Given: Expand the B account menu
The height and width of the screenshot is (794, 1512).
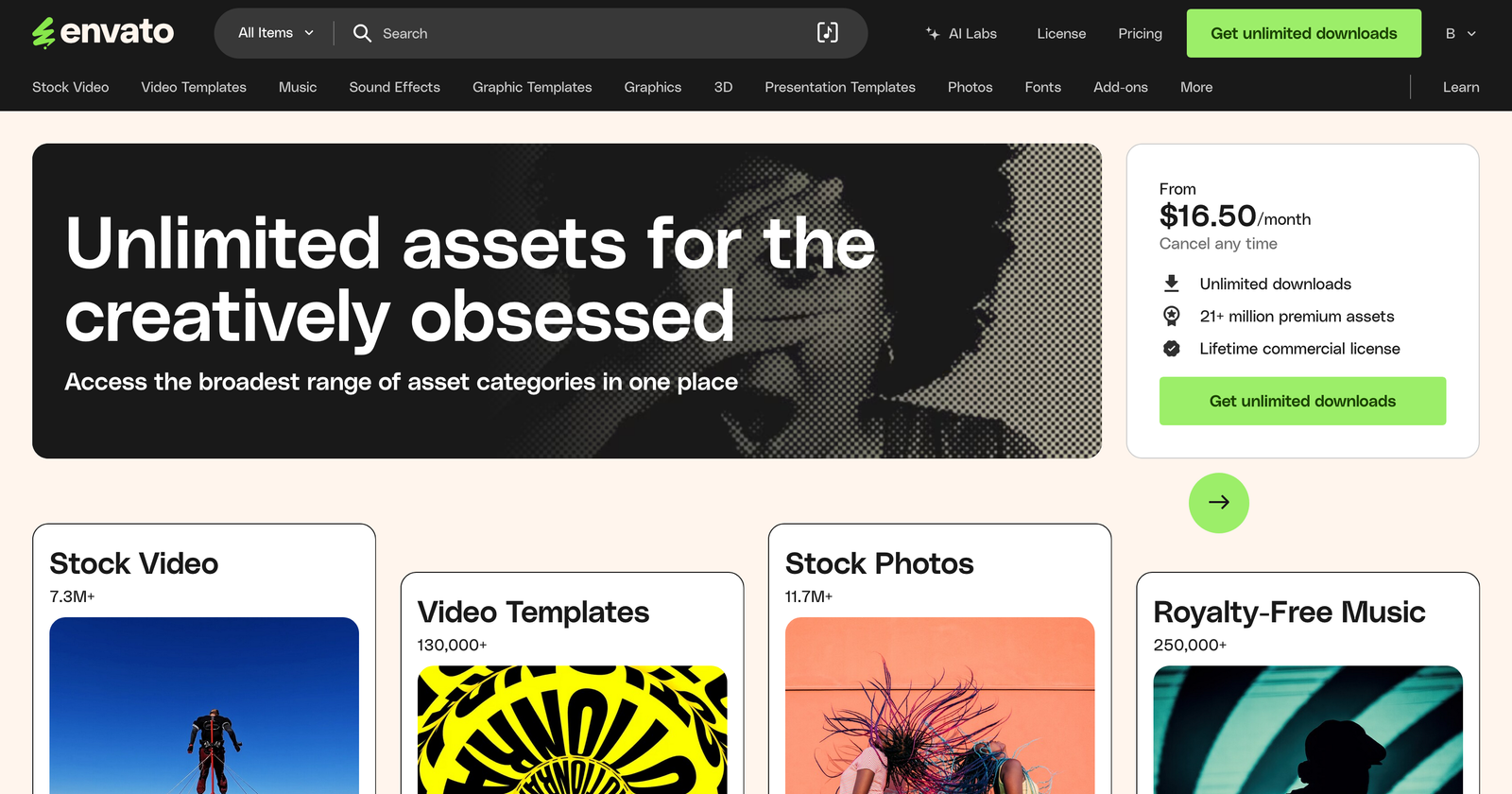Looking at the screenshot, I should [x=1461, y=33].
